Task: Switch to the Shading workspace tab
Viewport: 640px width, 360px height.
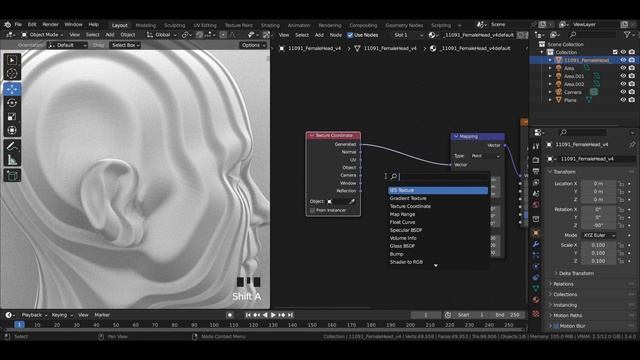Action: (x=270, y=25)
